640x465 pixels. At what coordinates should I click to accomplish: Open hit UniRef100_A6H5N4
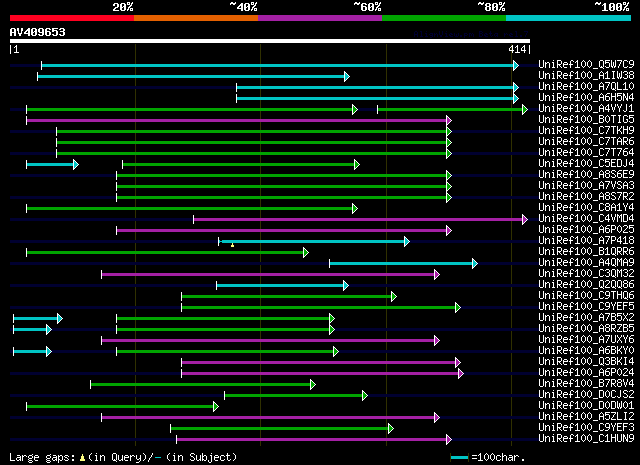point(586,97)
